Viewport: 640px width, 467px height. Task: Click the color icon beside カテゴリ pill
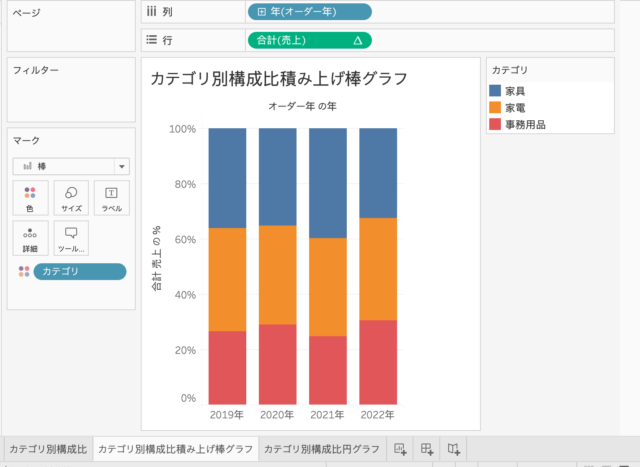pos(24,271)
